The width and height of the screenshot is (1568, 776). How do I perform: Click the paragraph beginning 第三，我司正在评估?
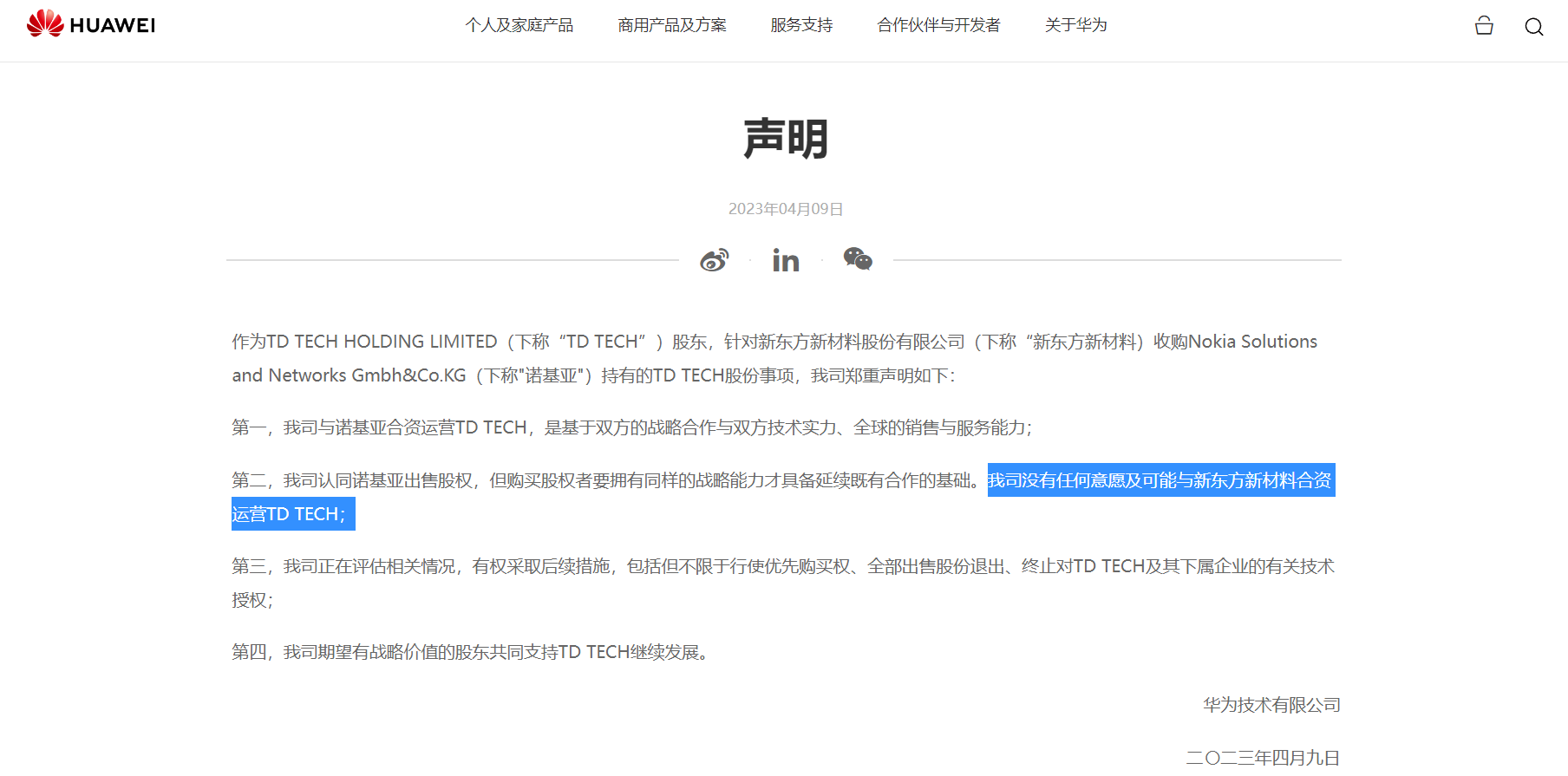click(x=783, y=583)
